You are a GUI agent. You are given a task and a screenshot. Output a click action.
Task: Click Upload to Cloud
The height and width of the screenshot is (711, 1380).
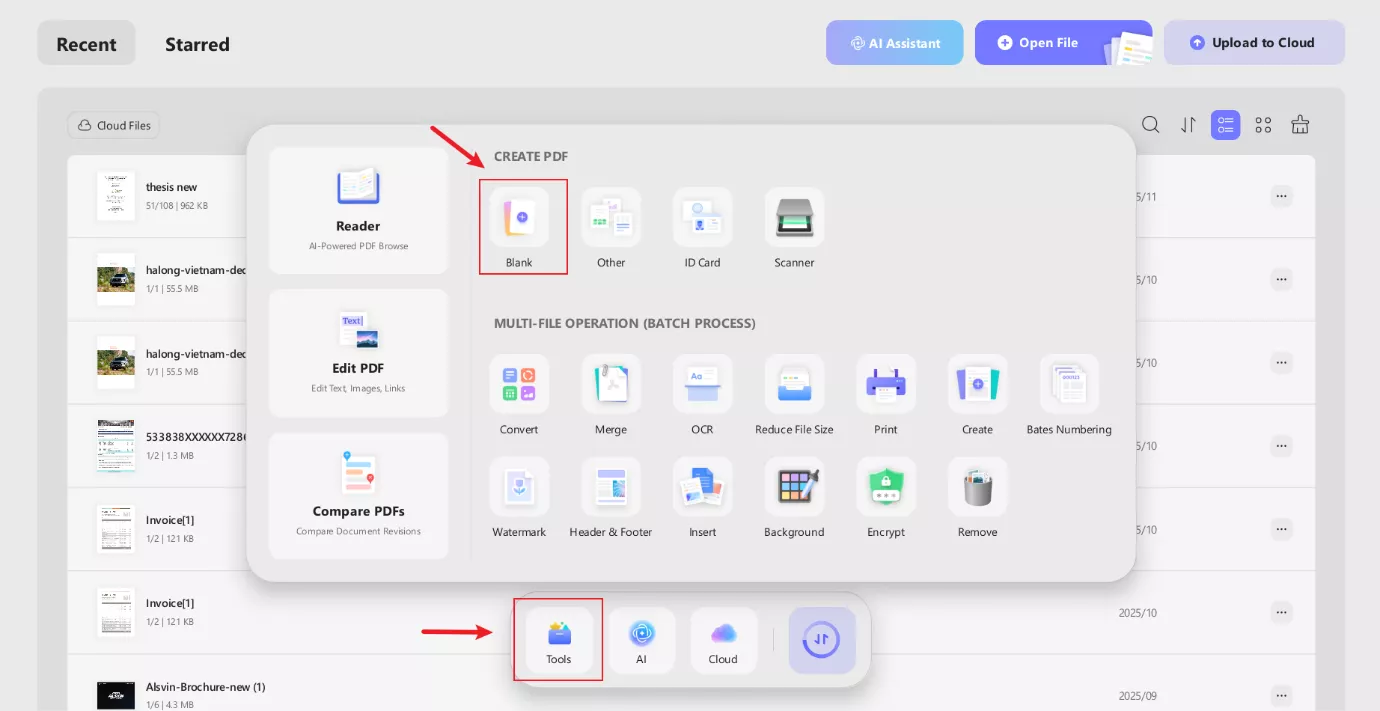pos(1254,43)
